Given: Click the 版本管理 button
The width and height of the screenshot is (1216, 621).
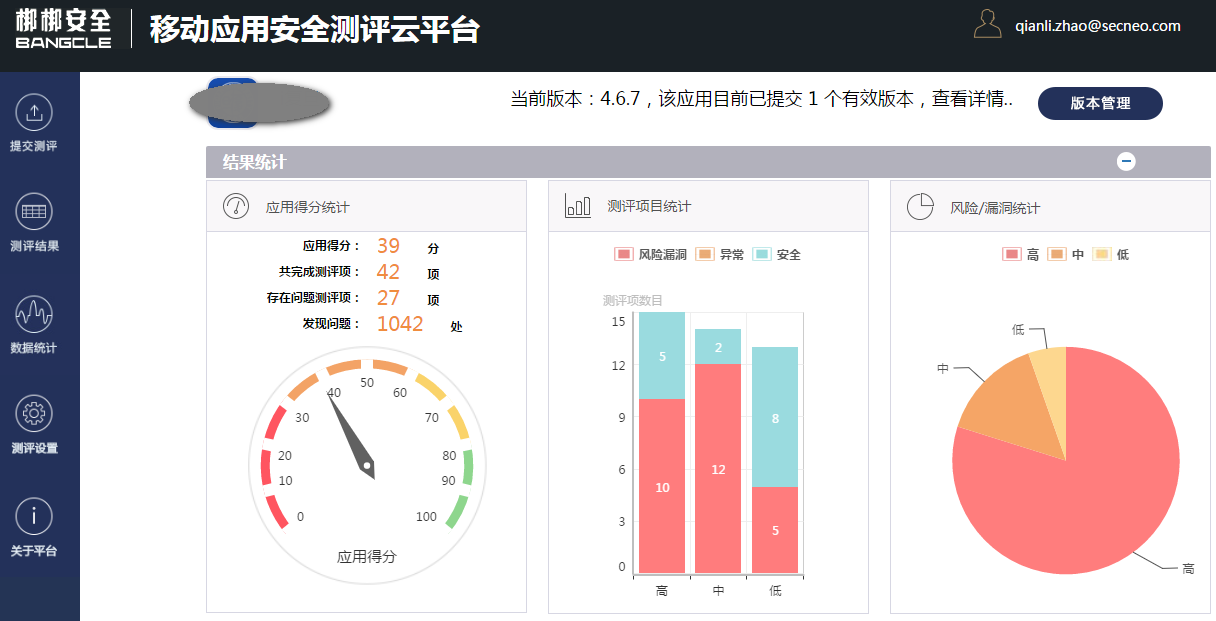Looking at the screenshot, I should tap(1100, 103).
